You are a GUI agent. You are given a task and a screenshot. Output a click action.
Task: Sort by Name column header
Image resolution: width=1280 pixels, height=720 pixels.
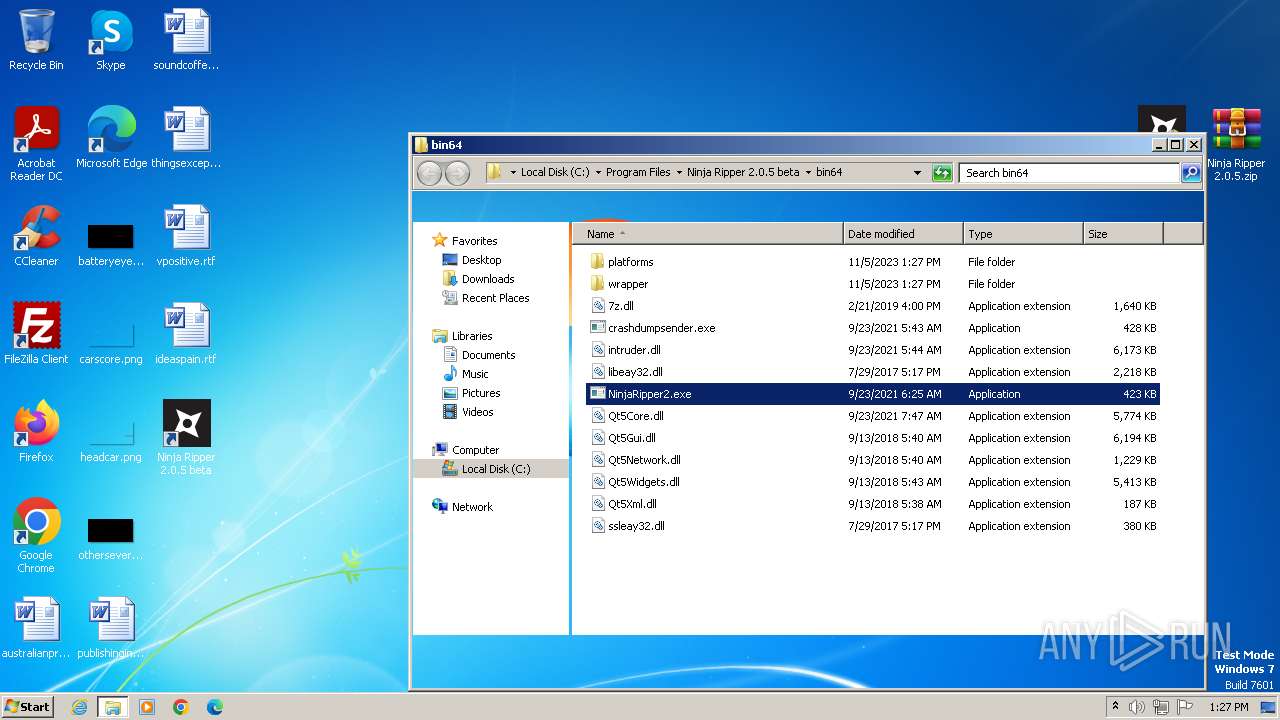click(709, 234)
